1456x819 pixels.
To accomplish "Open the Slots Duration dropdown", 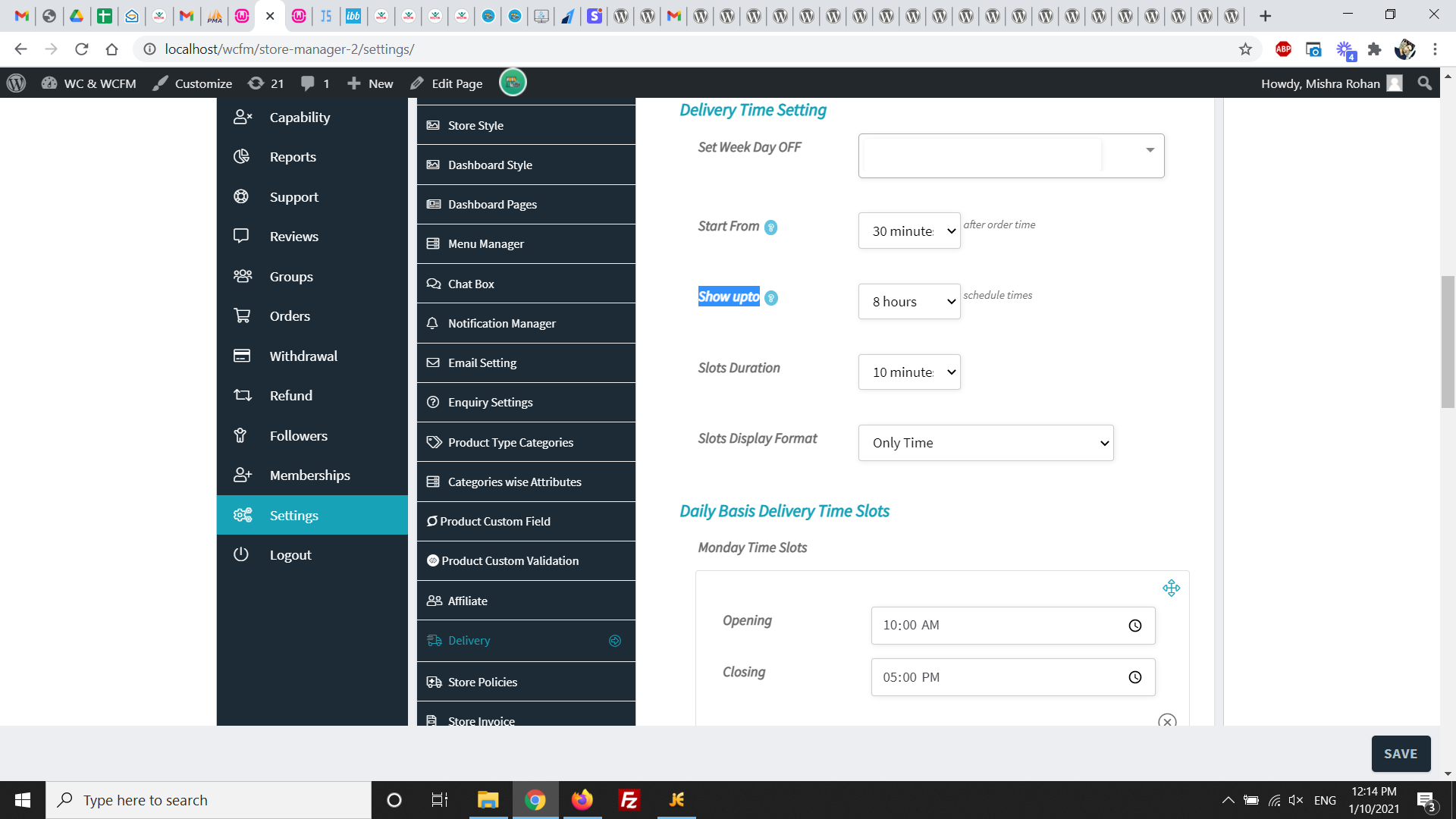I will [909, 372].
